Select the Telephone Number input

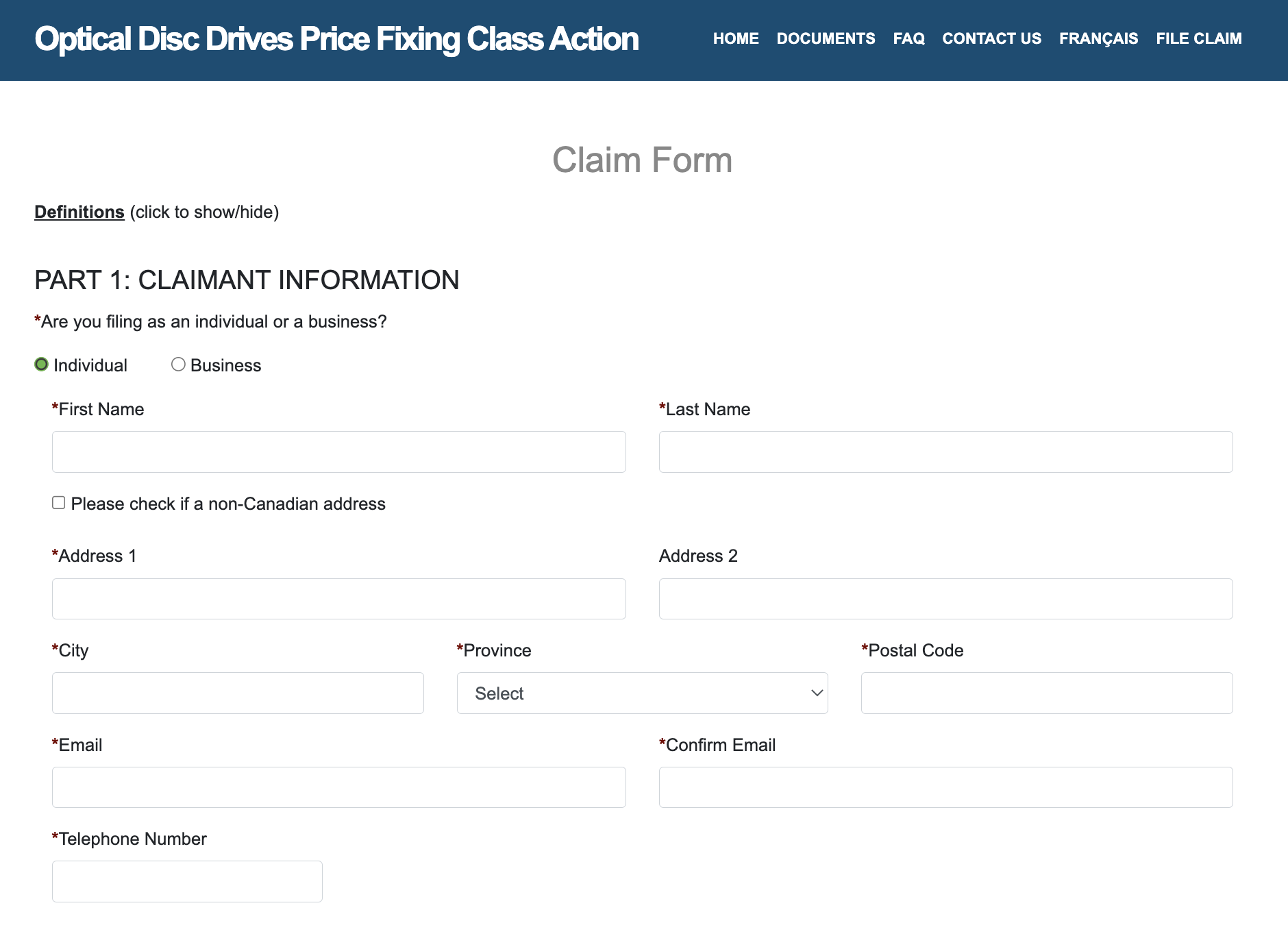click(187, 881)
